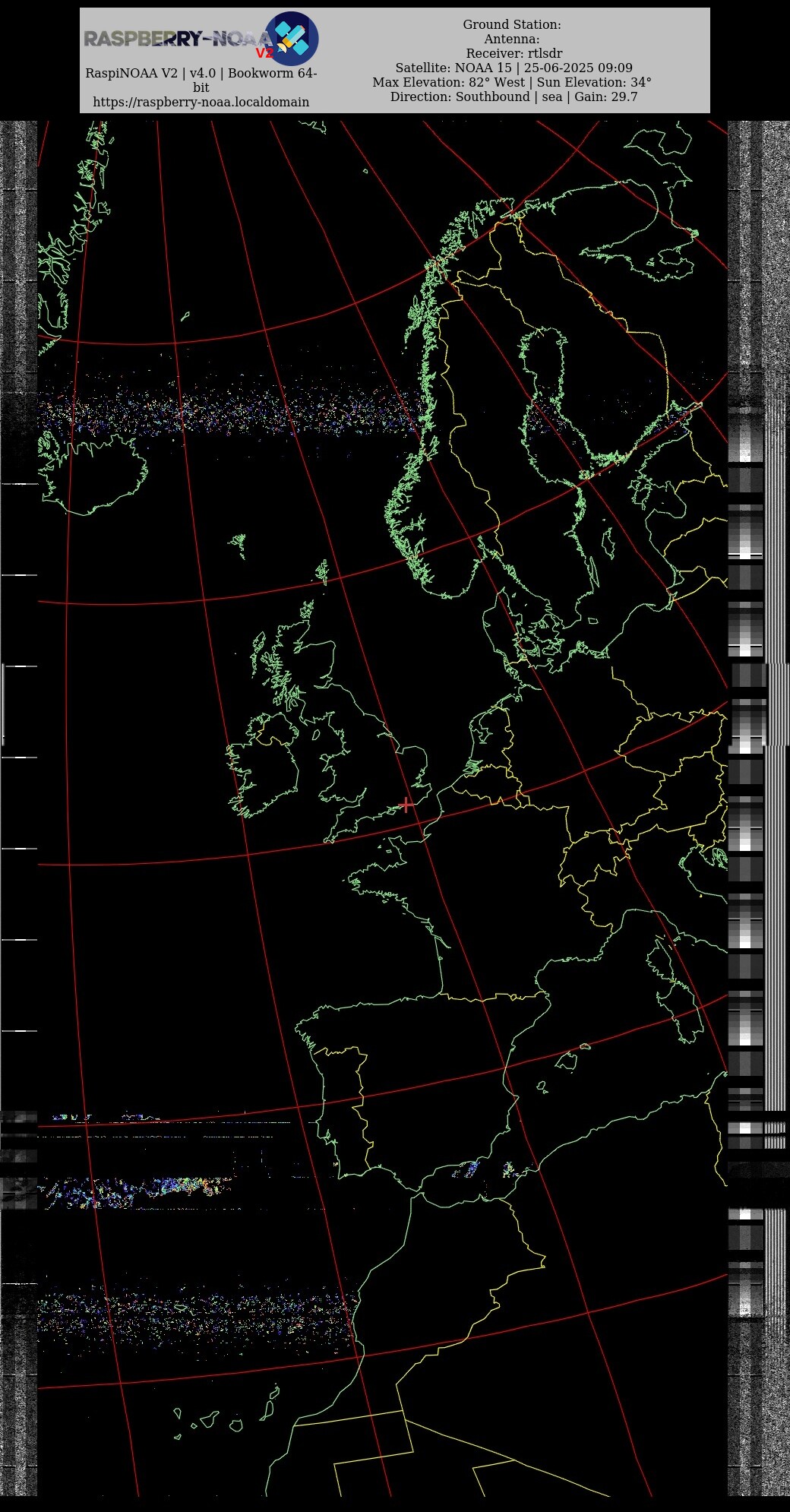Click the 'Satellite: NOAA 15' date line
The width and height of the screenshot is (790, 1512).
[513, 68]
